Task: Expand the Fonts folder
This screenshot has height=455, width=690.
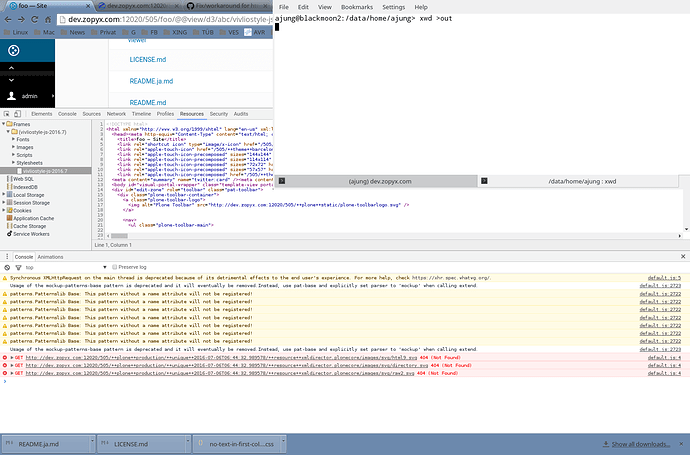Action: click(14, 139)
